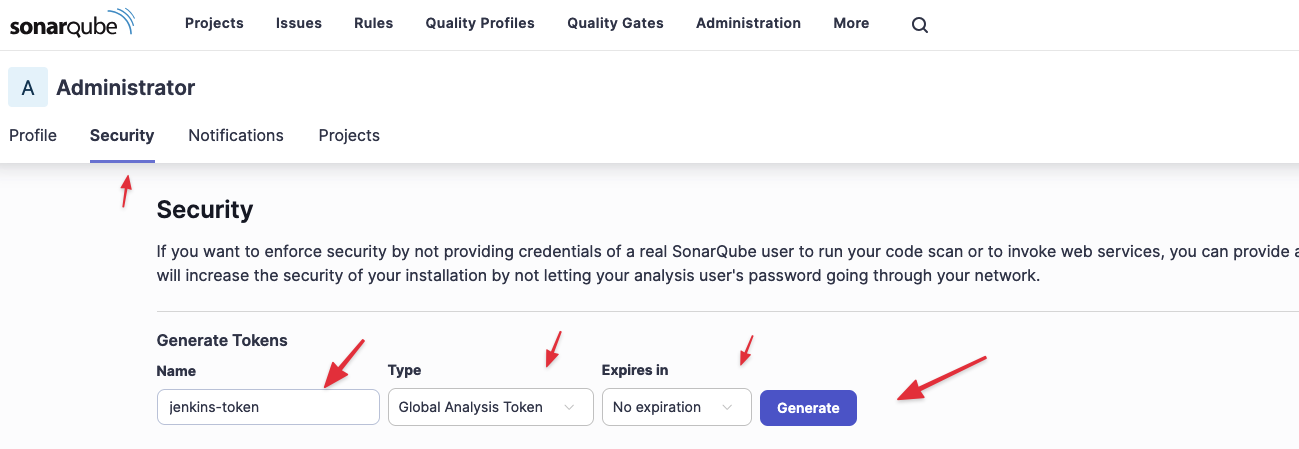Switch to the Notifications tab

click(236, 135)
